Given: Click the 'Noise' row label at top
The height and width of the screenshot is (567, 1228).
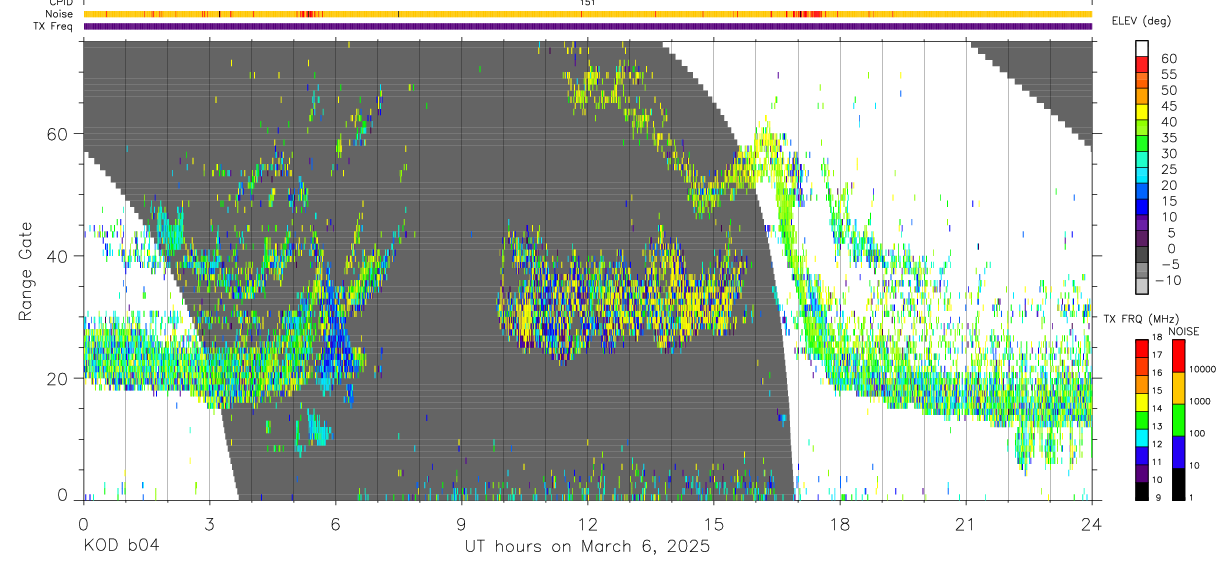Looking at the screenshot, I should coord(58,14).
